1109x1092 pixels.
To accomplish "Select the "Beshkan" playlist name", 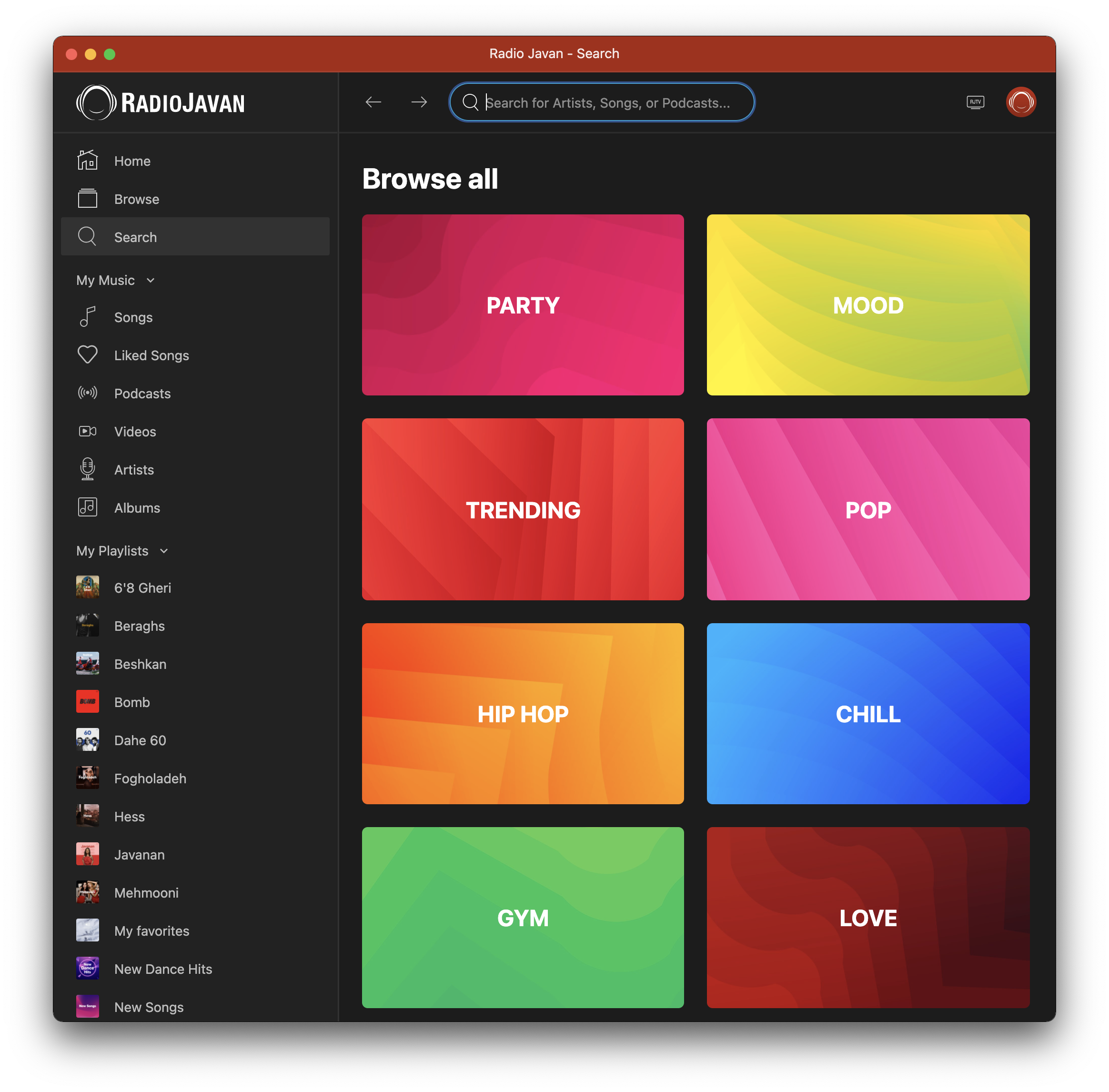I will coord(140,664).
